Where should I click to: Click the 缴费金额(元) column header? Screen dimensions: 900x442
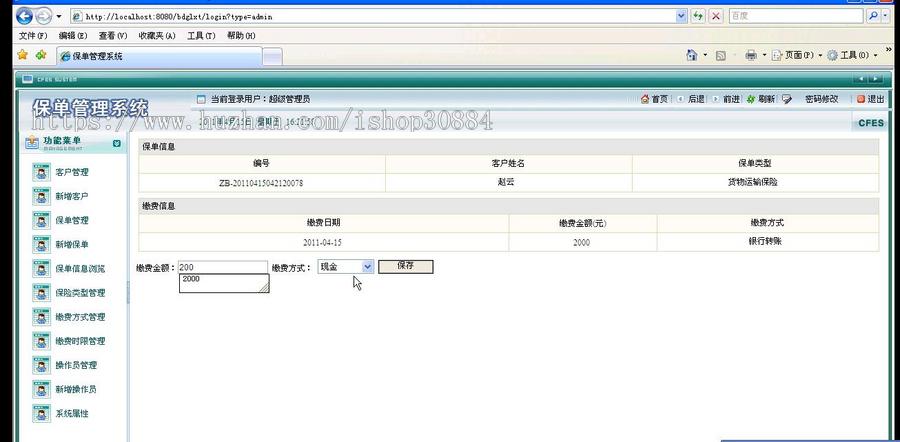point(583,223)
